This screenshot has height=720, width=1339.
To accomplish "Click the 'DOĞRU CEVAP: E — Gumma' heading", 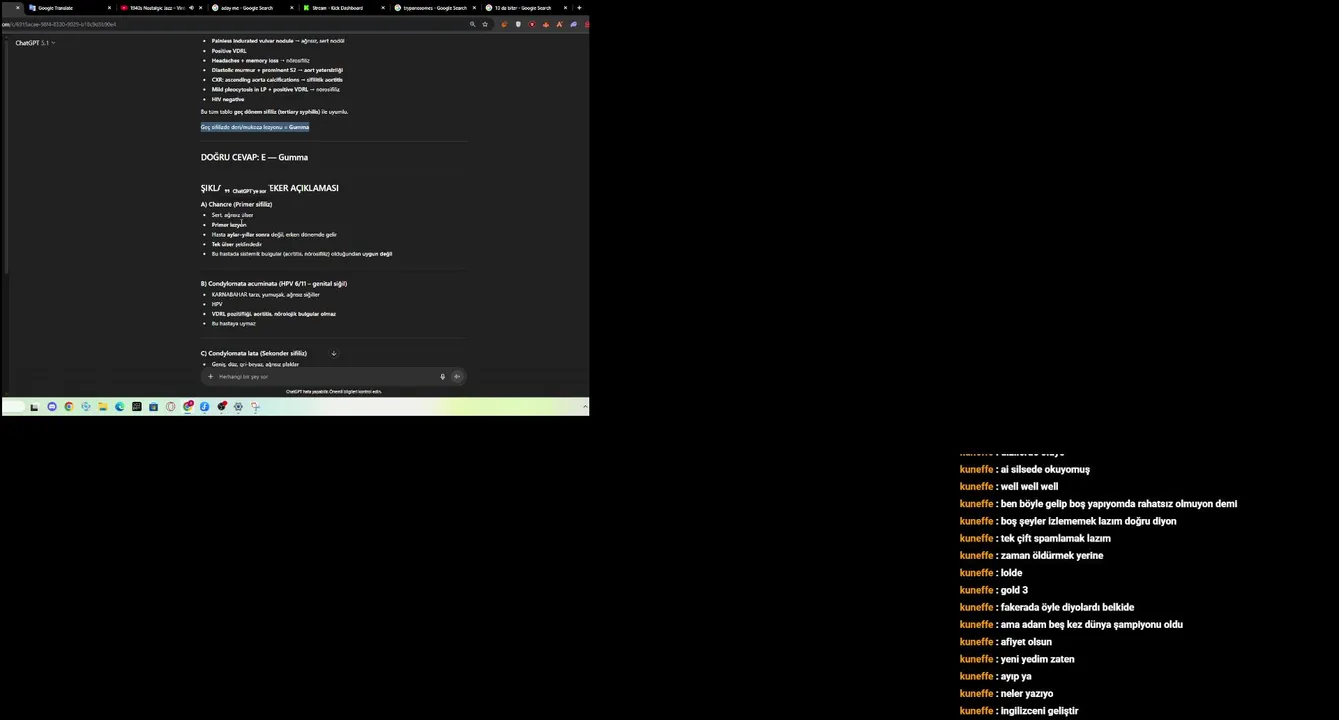I will point(254,157).
